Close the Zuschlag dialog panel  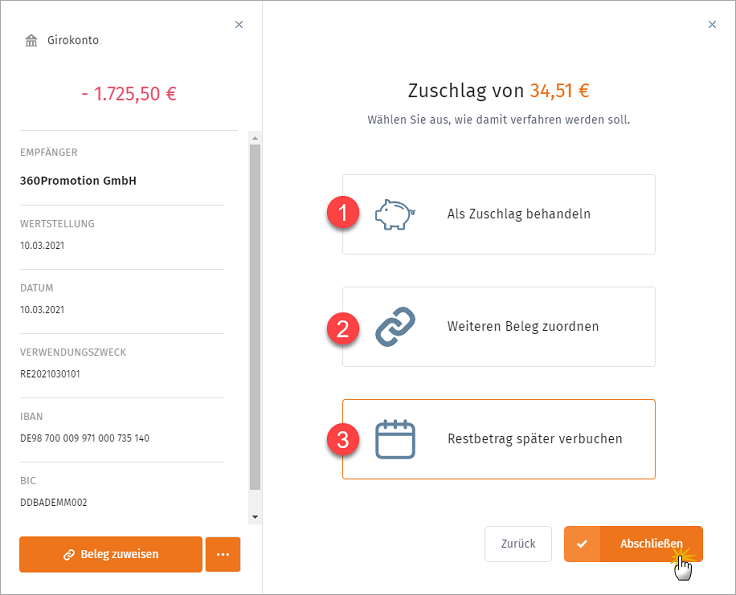coord(712,24)
